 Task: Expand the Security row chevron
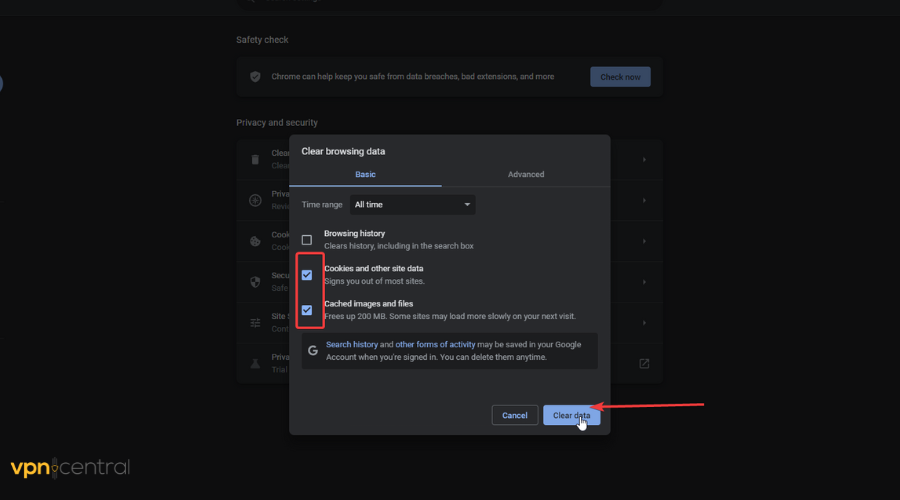[x=644, y=282]
